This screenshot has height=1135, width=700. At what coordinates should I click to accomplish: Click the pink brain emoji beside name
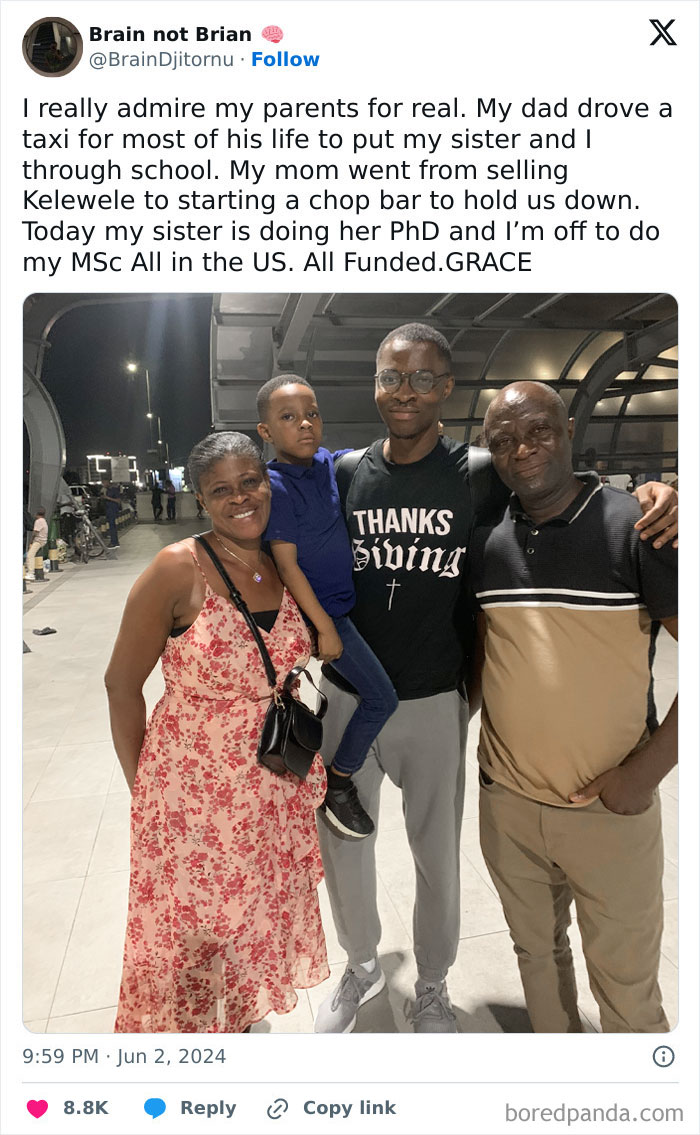[x=272, y=34]
